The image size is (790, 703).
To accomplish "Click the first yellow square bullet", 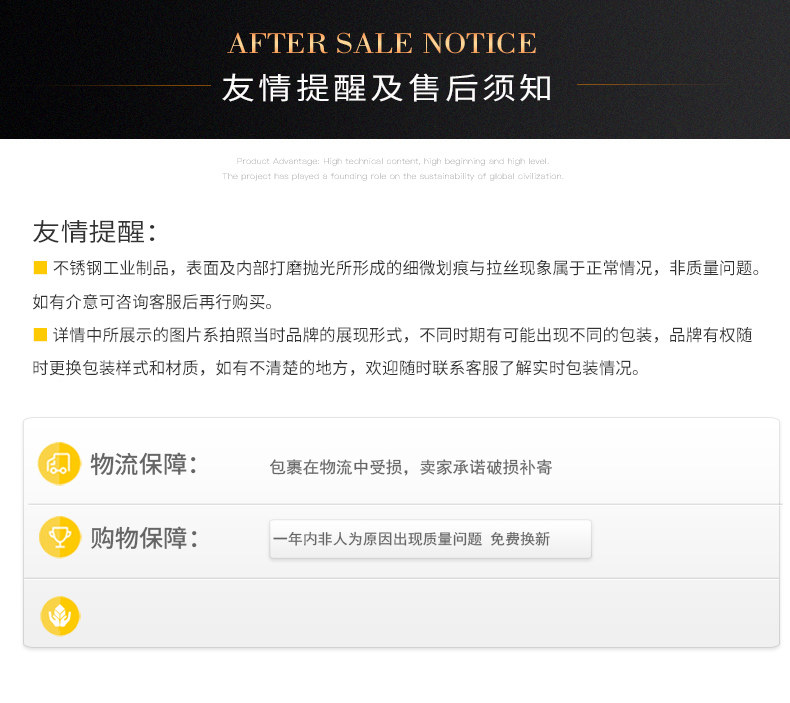I will click(x=40, y=267).
